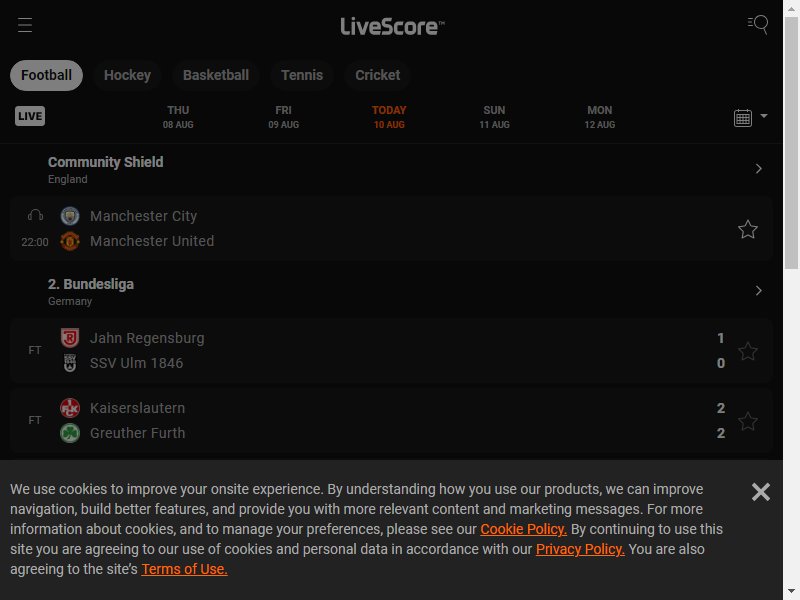
Task: Select Thursday 08 Aug date
Action: [178, 117]
